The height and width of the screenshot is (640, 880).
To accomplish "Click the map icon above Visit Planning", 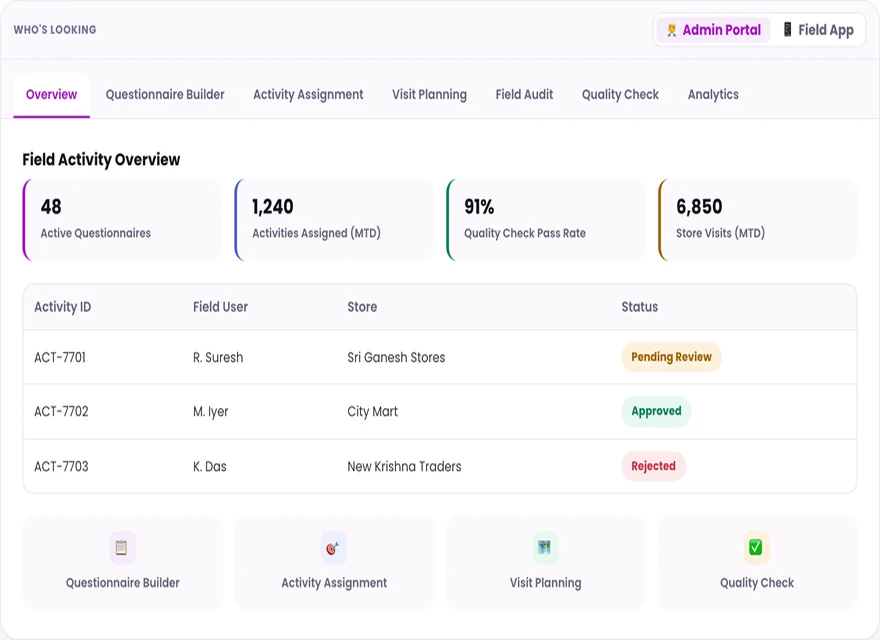I will (545, 547).
